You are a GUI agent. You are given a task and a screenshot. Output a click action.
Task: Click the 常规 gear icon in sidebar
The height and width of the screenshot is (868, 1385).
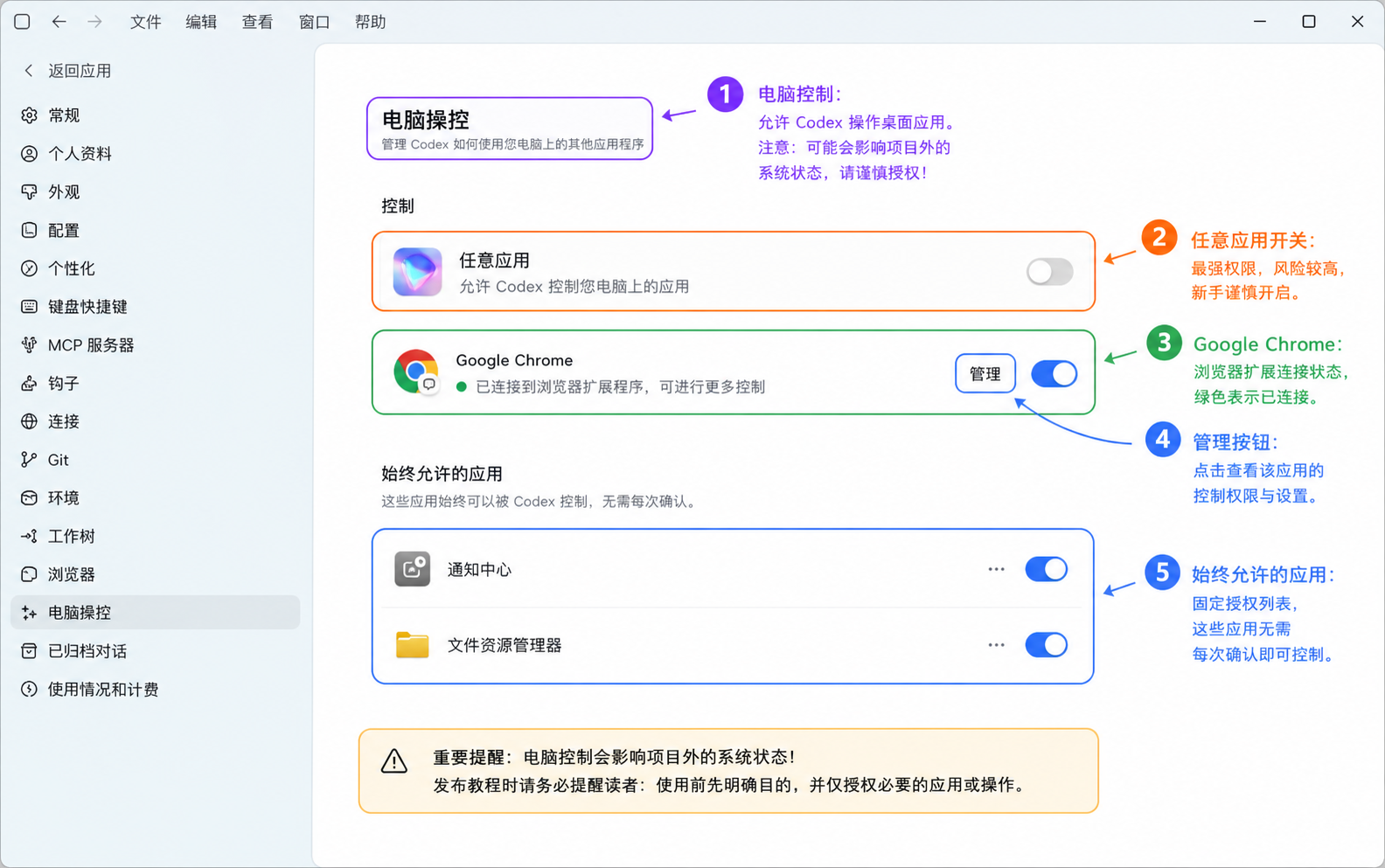pos(29,115)
